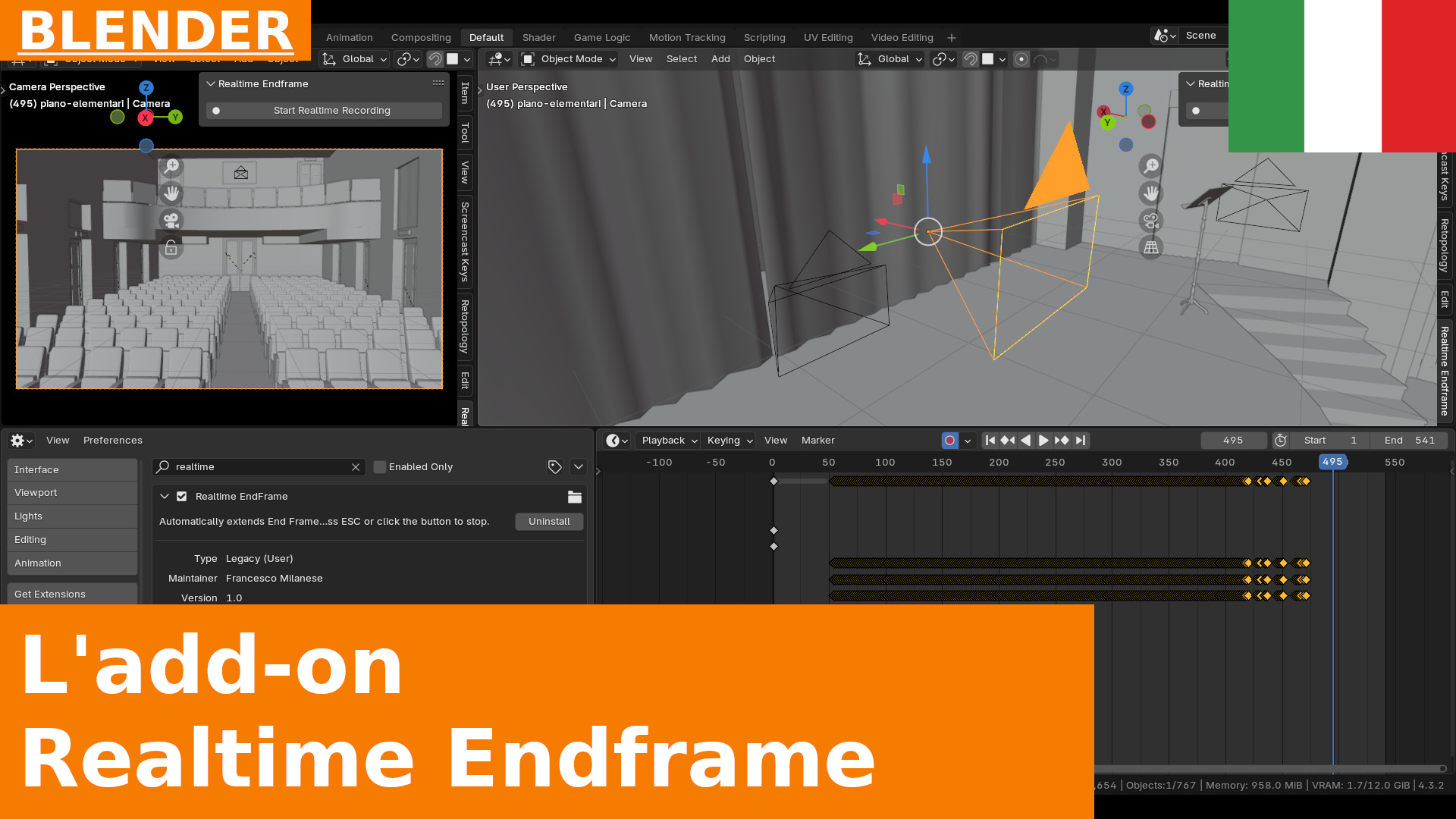
Task: Toggle snapping magnet in camera viewport header
Action: click(435, 59)
